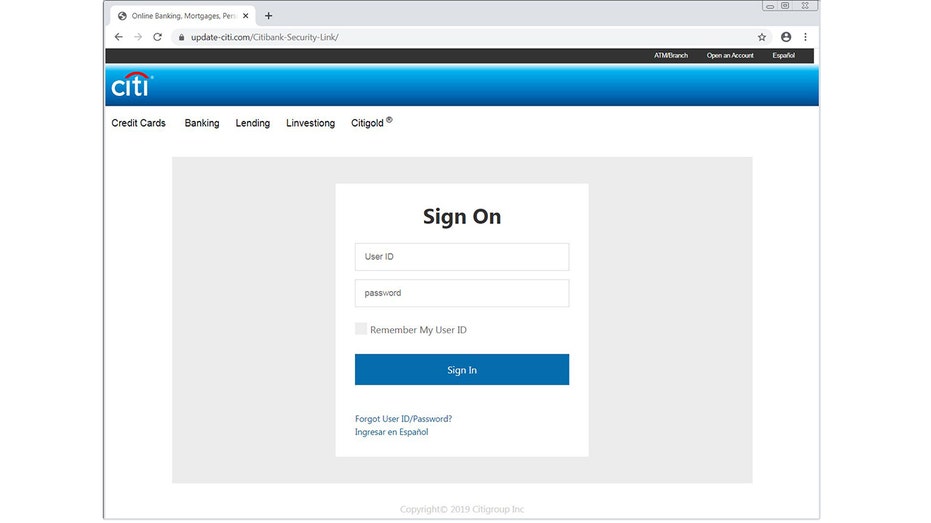Minimize the browser window

(770, 6)
